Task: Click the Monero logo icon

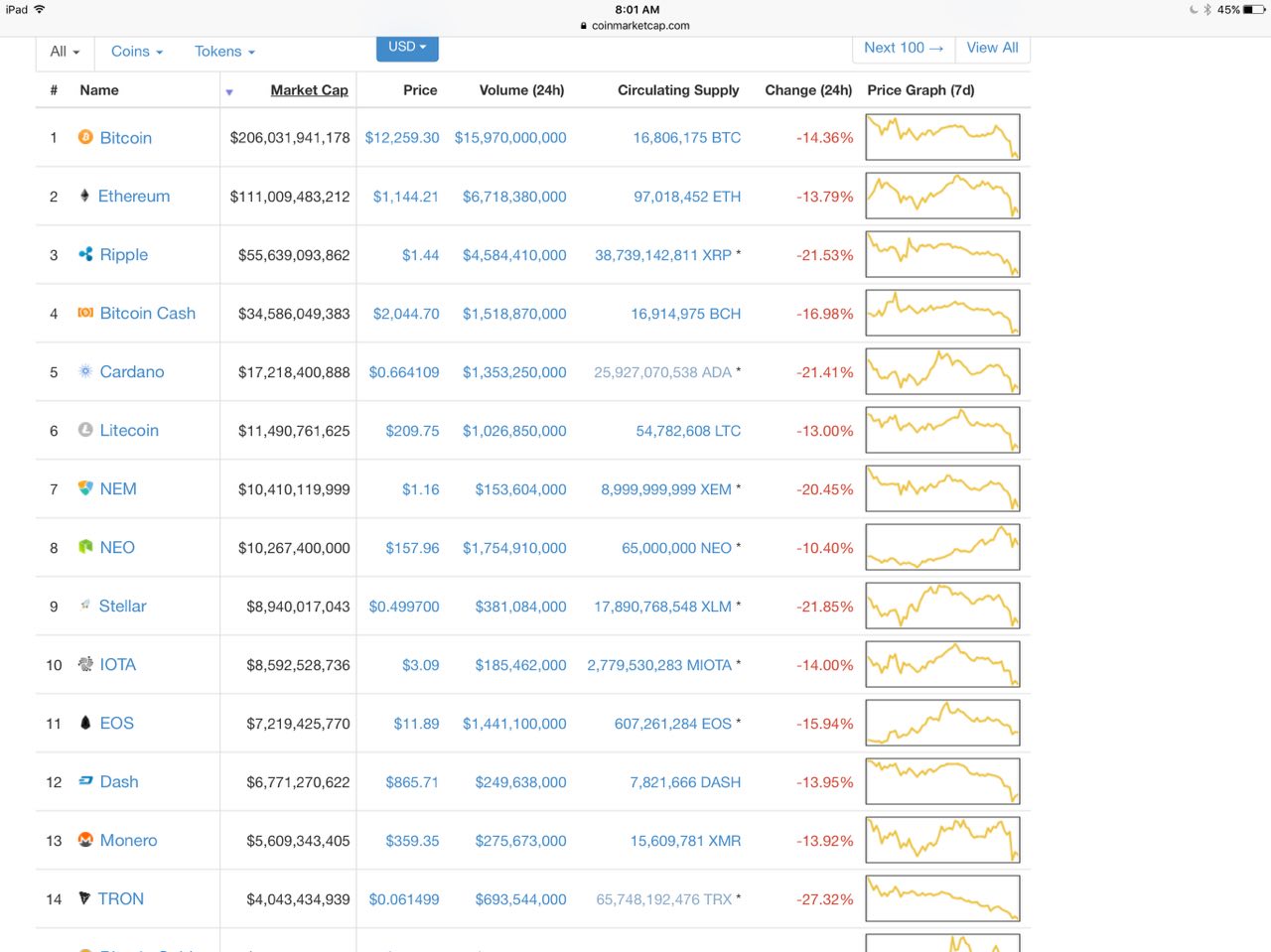Action: pyautogui.click(x=85, y=840)
